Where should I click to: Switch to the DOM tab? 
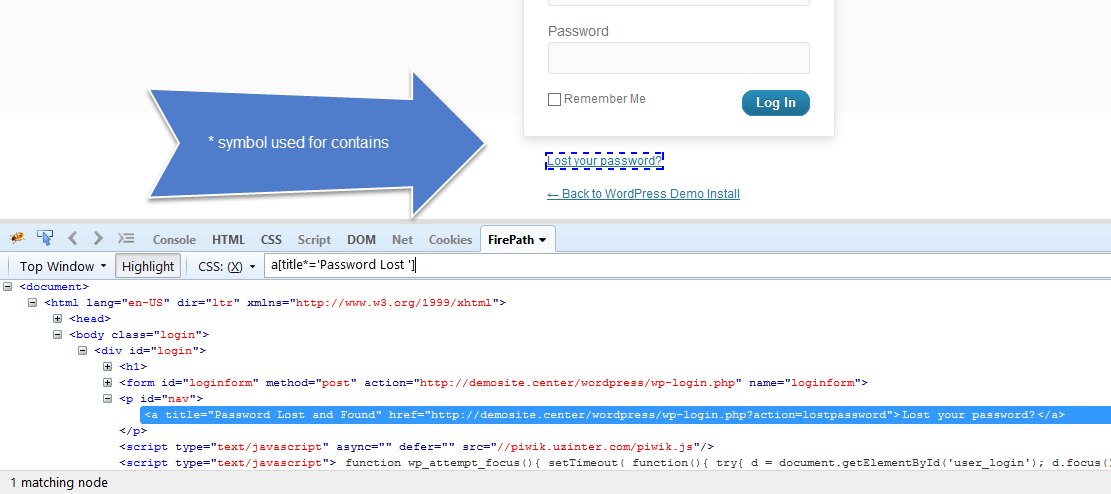pyautogui.click(x=361, y=240)
